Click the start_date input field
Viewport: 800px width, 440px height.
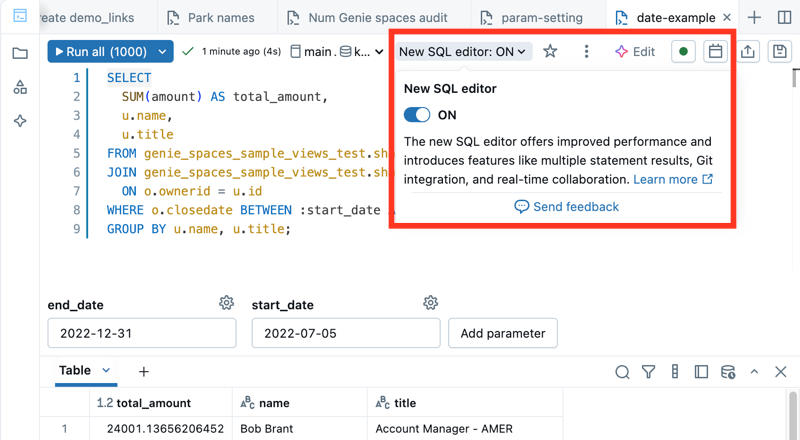click(x=345, y=333)
